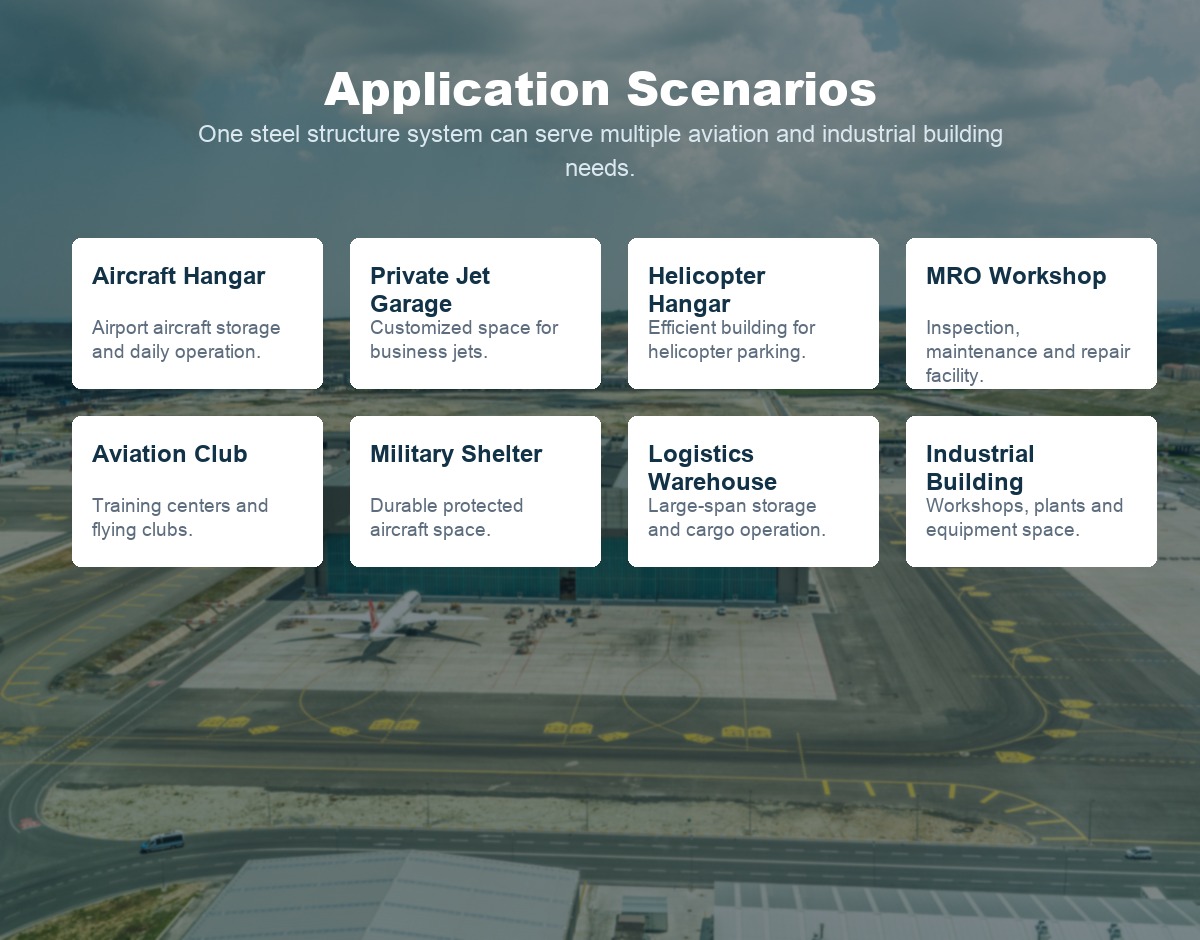1200x940 pixels.
Task: Click 'Training centers and flying clubs.' text
Action: (x=180, y=518)
